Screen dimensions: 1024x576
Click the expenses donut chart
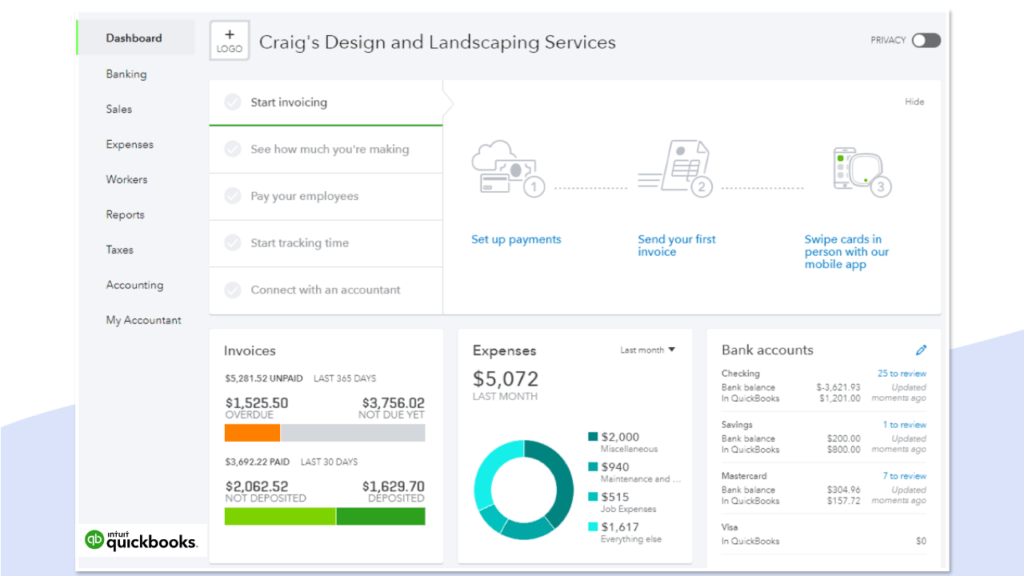524,490
